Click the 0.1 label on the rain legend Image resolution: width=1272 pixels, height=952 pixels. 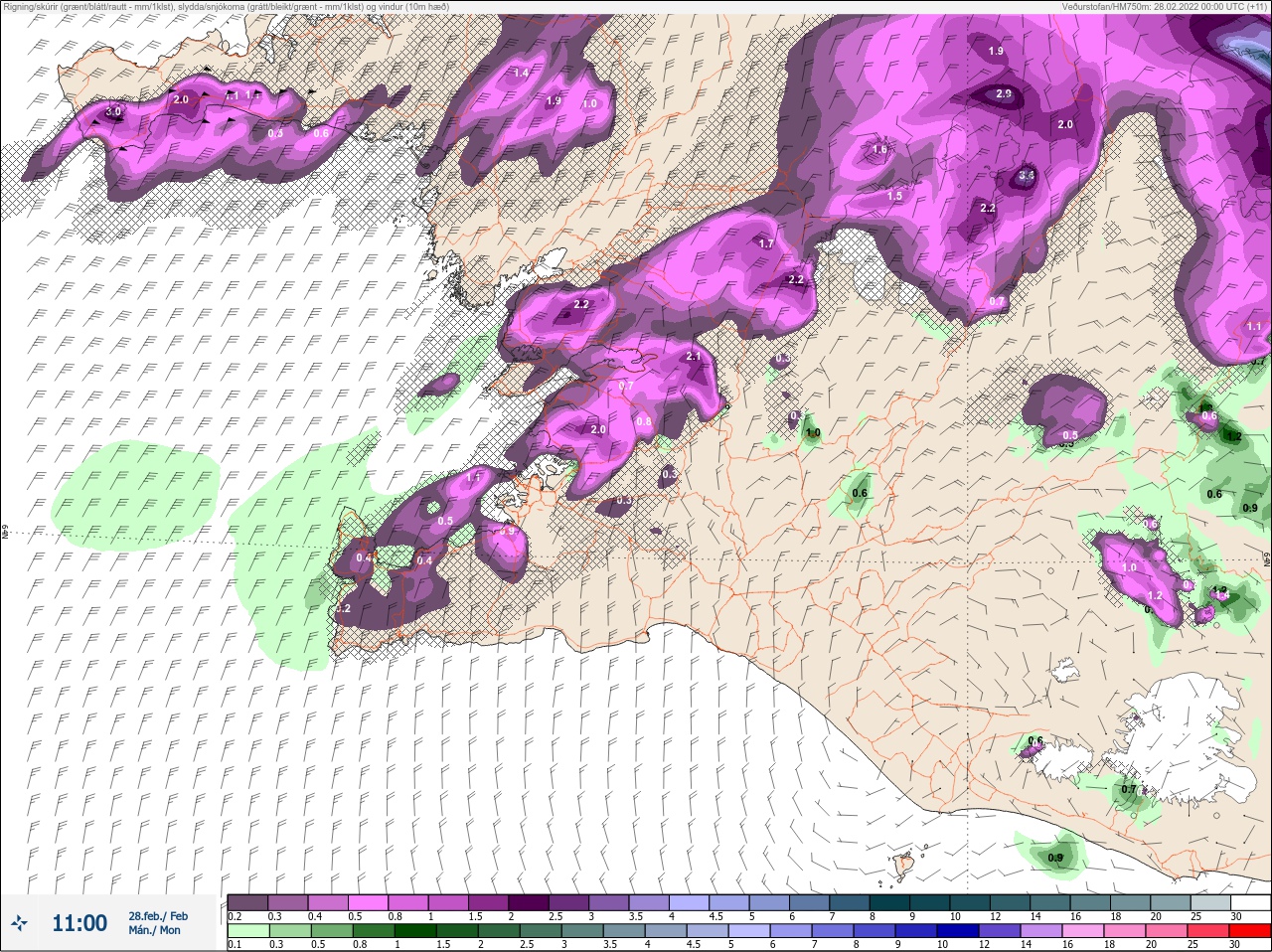coord(235,945)
